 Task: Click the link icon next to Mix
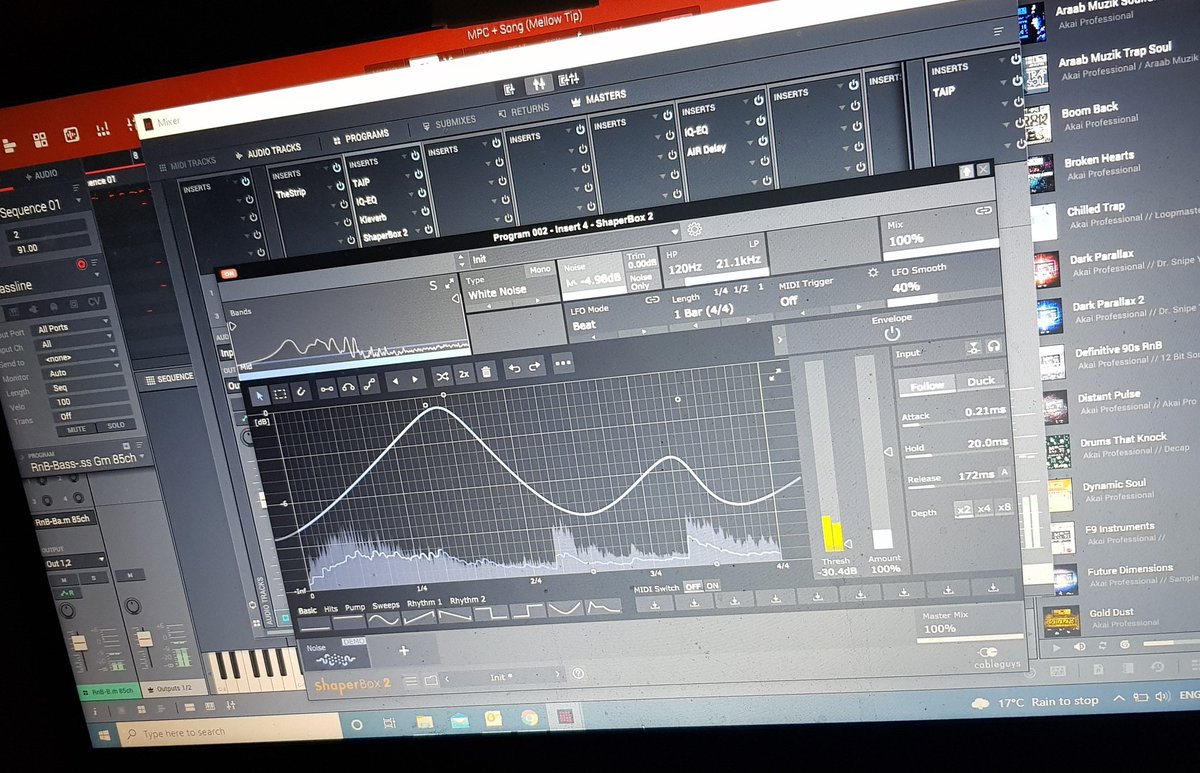tap(982, 212)
